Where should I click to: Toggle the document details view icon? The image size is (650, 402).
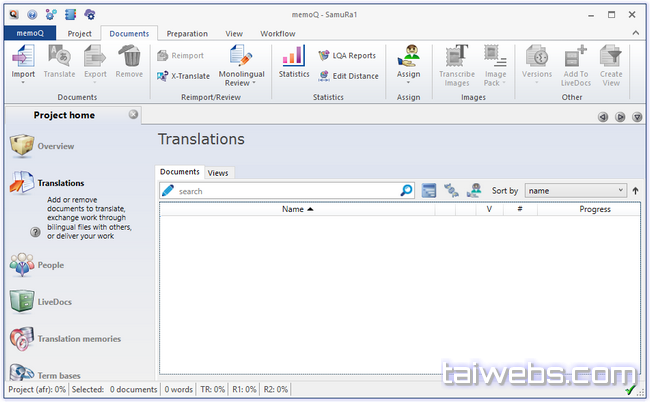pos(429,190)
